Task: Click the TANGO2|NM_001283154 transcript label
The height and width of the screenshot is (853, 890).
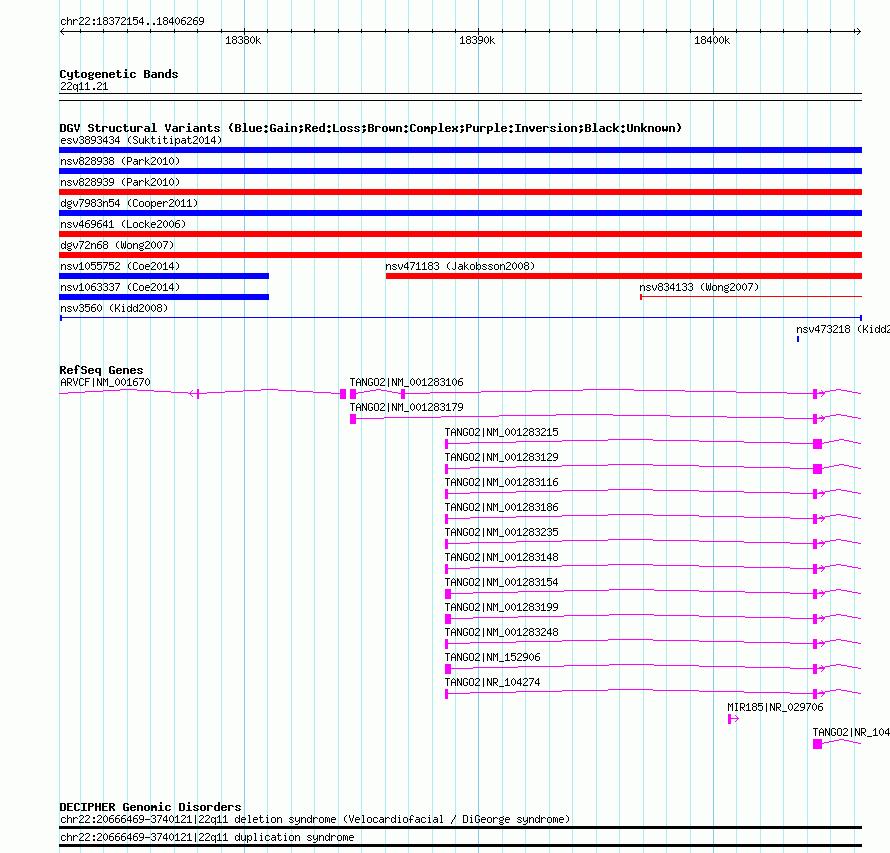Action: tap(502, 582)
